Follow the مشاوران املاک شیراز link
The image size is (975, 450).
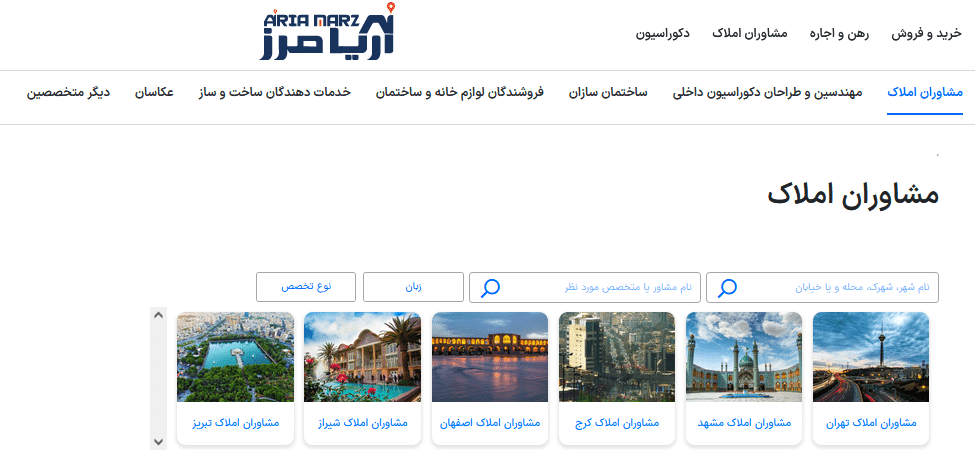[363, 423]
